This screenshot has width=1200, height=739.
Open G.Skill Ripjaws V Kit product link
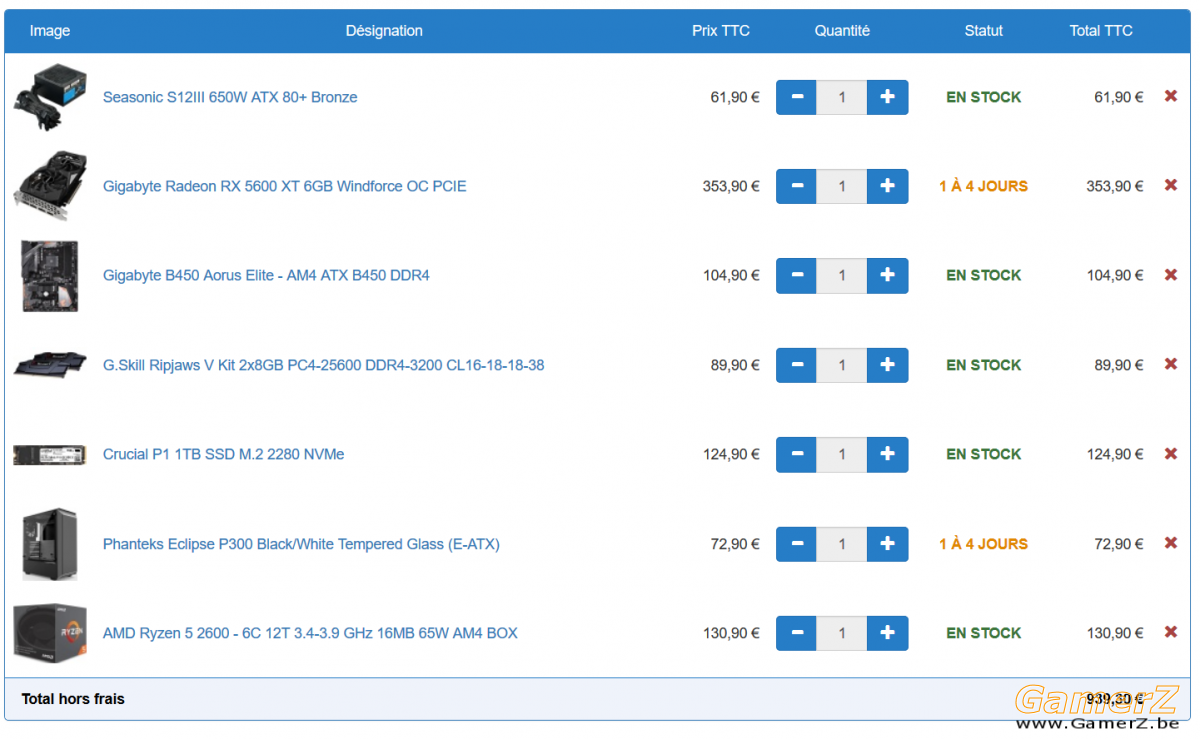point(324,365)
